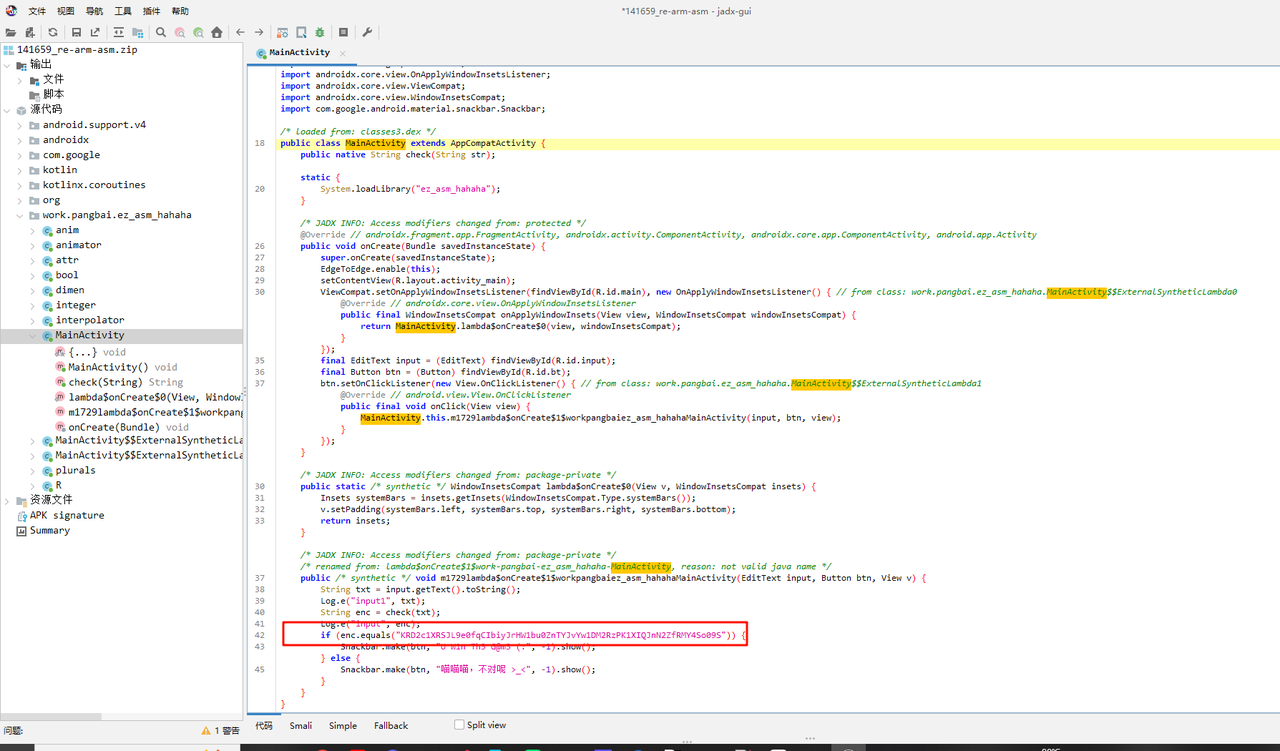Collapse the 源代码 tree node
The image size is (1280, 751).
pyautogui.click(x=8, y=110)
